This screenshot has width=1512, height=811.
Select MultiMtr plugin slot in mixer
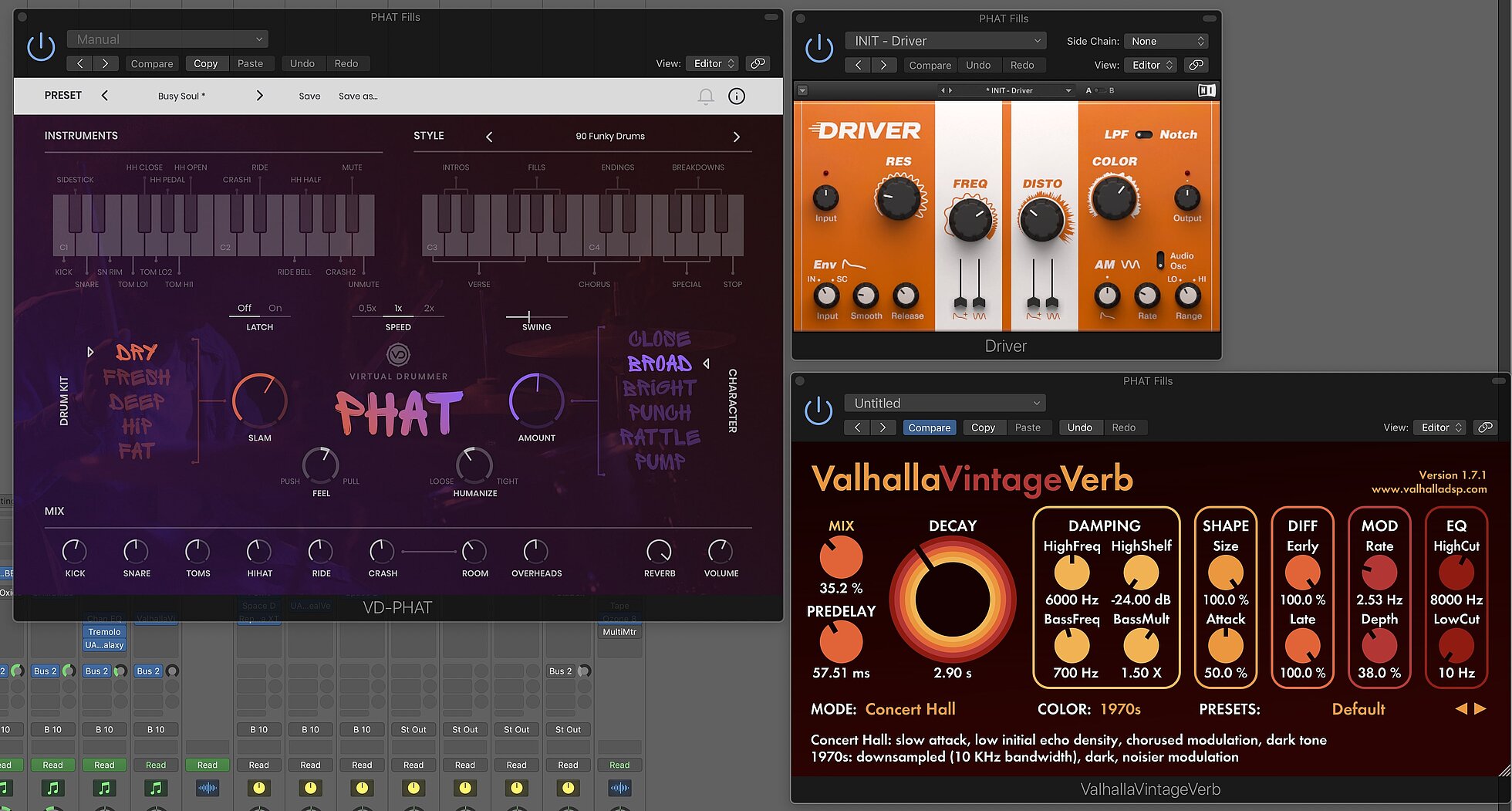[619, 632]
